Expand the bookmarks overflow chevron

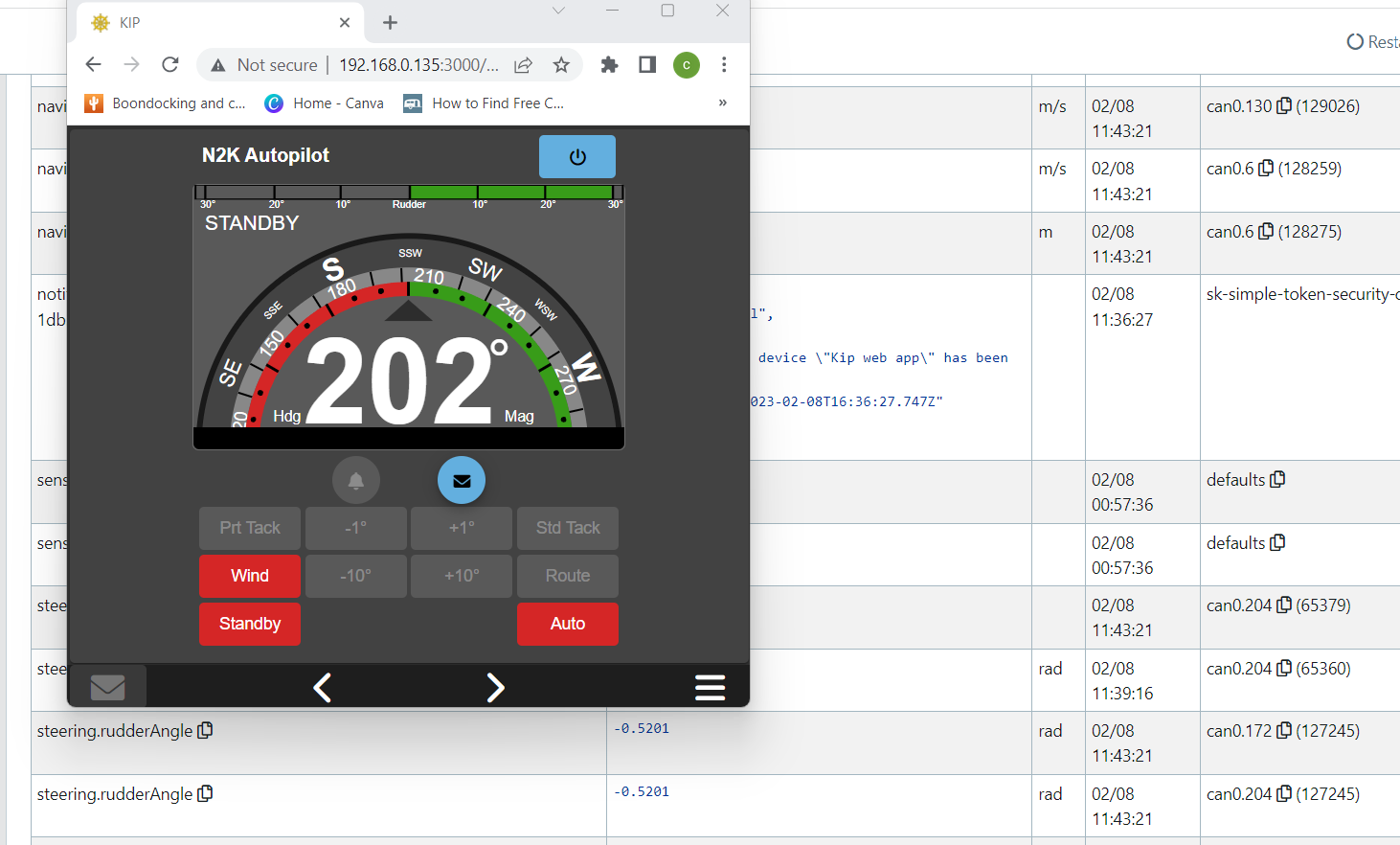[722, 103]
